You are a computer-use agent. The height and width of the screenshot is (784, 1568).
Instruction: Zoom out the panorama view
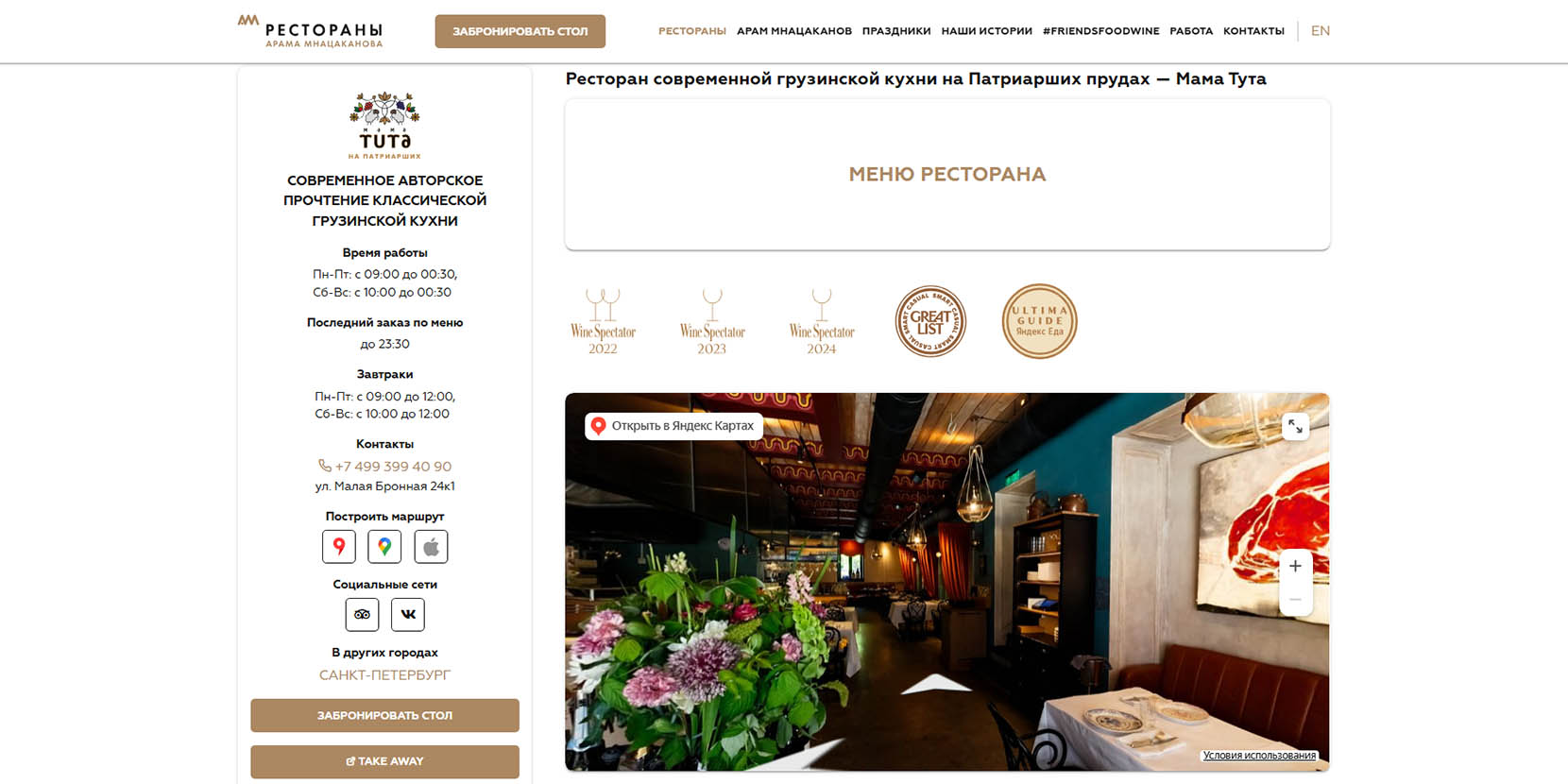pos(1295,600)
